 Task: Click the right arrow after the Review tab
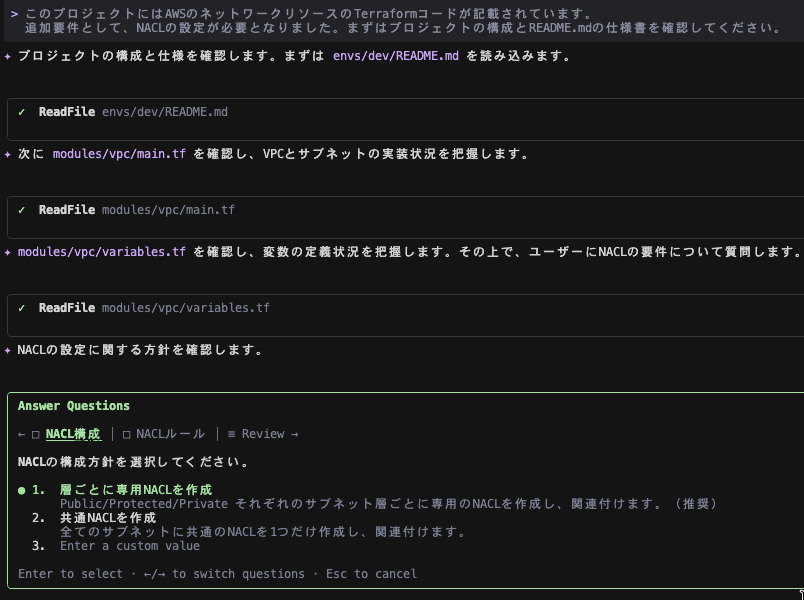[x=293, y=434]
